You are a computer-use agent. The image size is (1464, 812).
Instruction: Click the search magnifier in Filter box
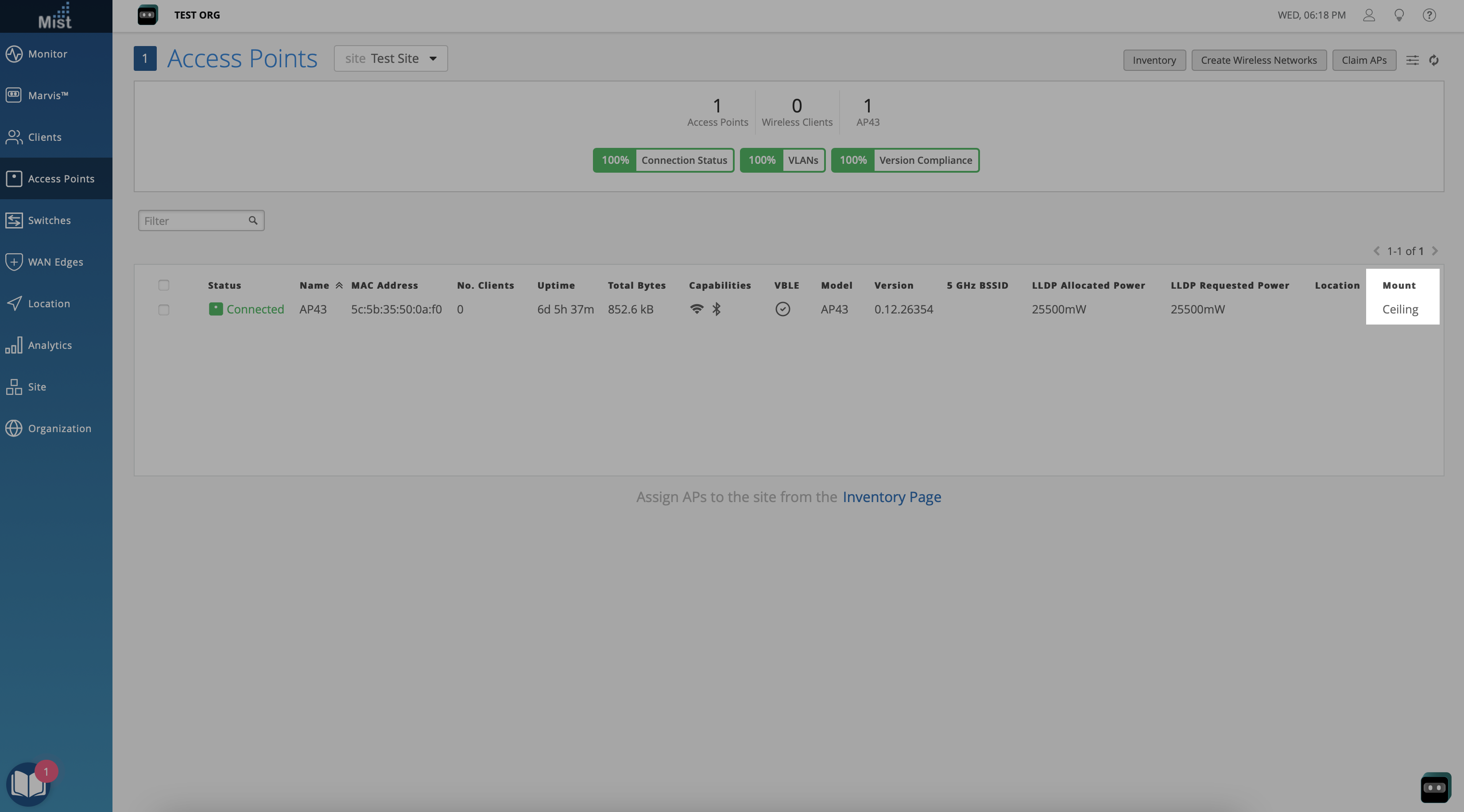253,220
